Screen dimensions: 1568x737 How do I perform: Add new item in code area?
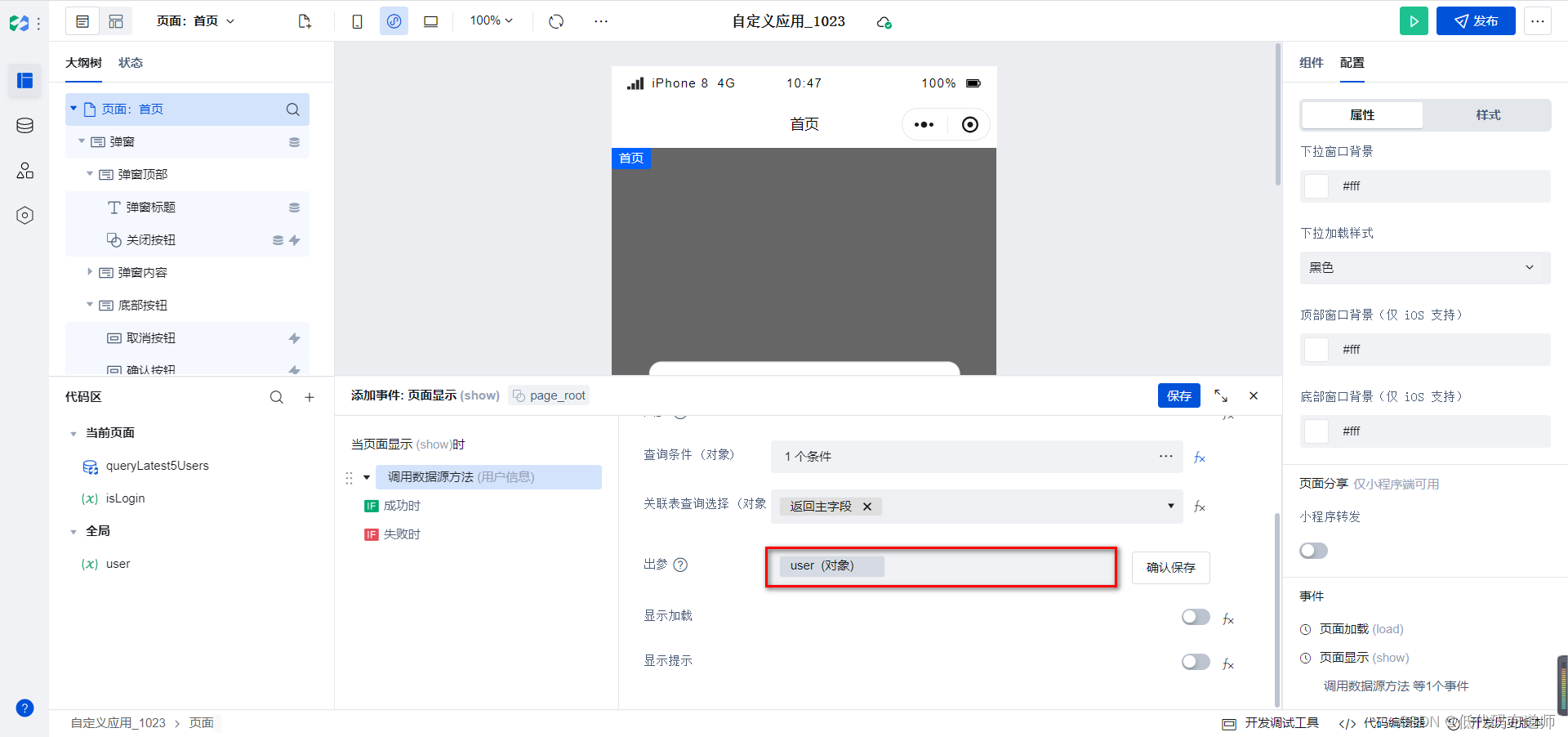(310, 397)
